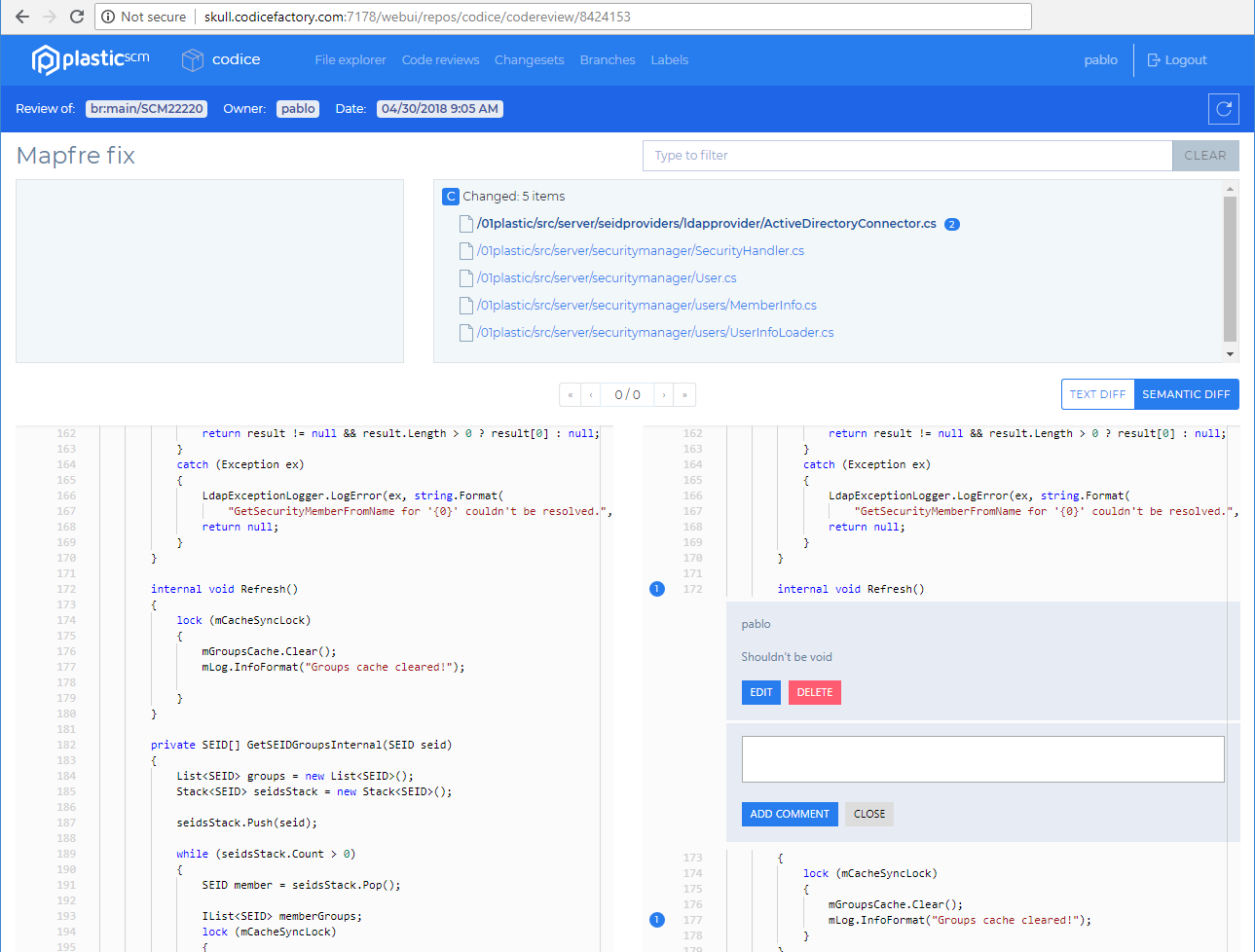Click the file icon beside SecurityHandler.cs
Image resolution: width=1255 pixels, height=952 pixels.
pos(465,250)
